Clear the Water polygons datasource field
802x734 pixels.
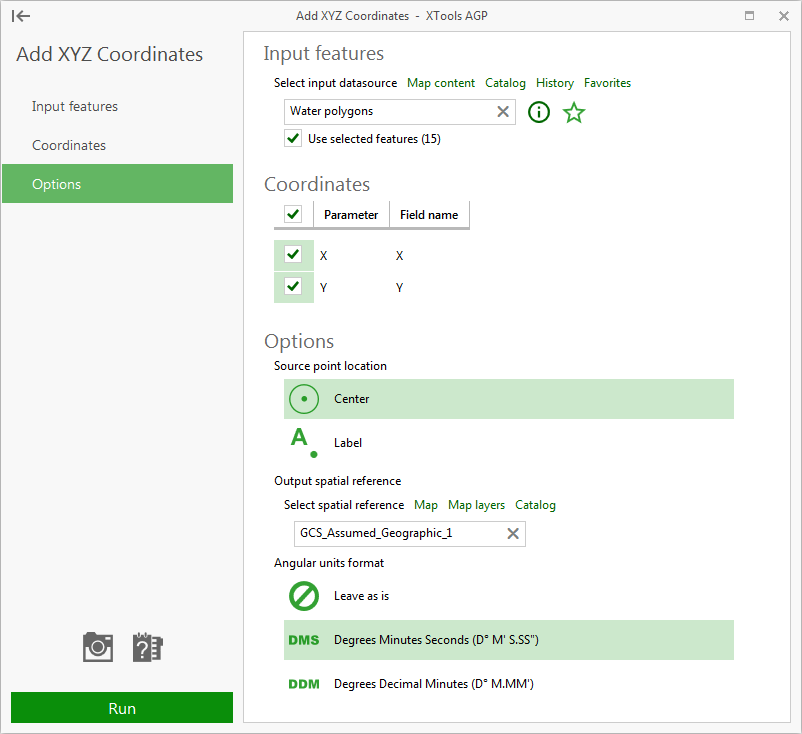point(502,111)
